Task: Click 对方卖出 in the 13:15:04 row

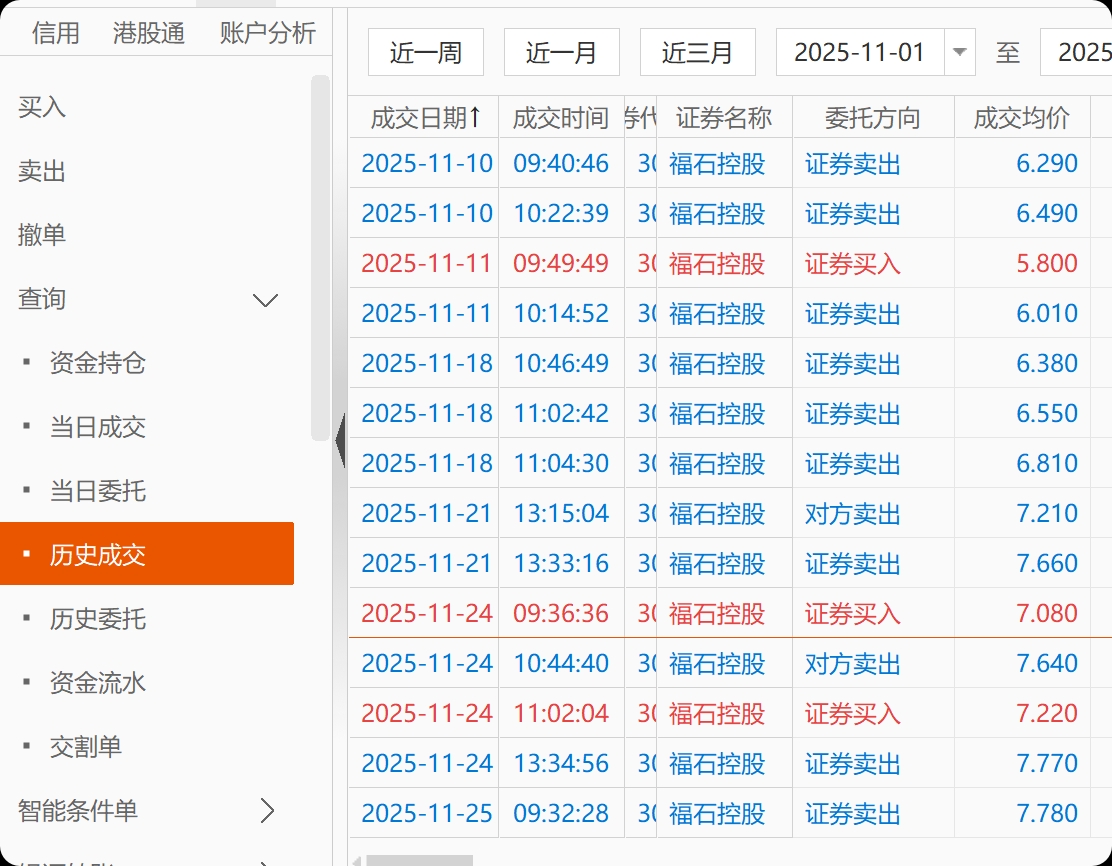Action: 852,514
